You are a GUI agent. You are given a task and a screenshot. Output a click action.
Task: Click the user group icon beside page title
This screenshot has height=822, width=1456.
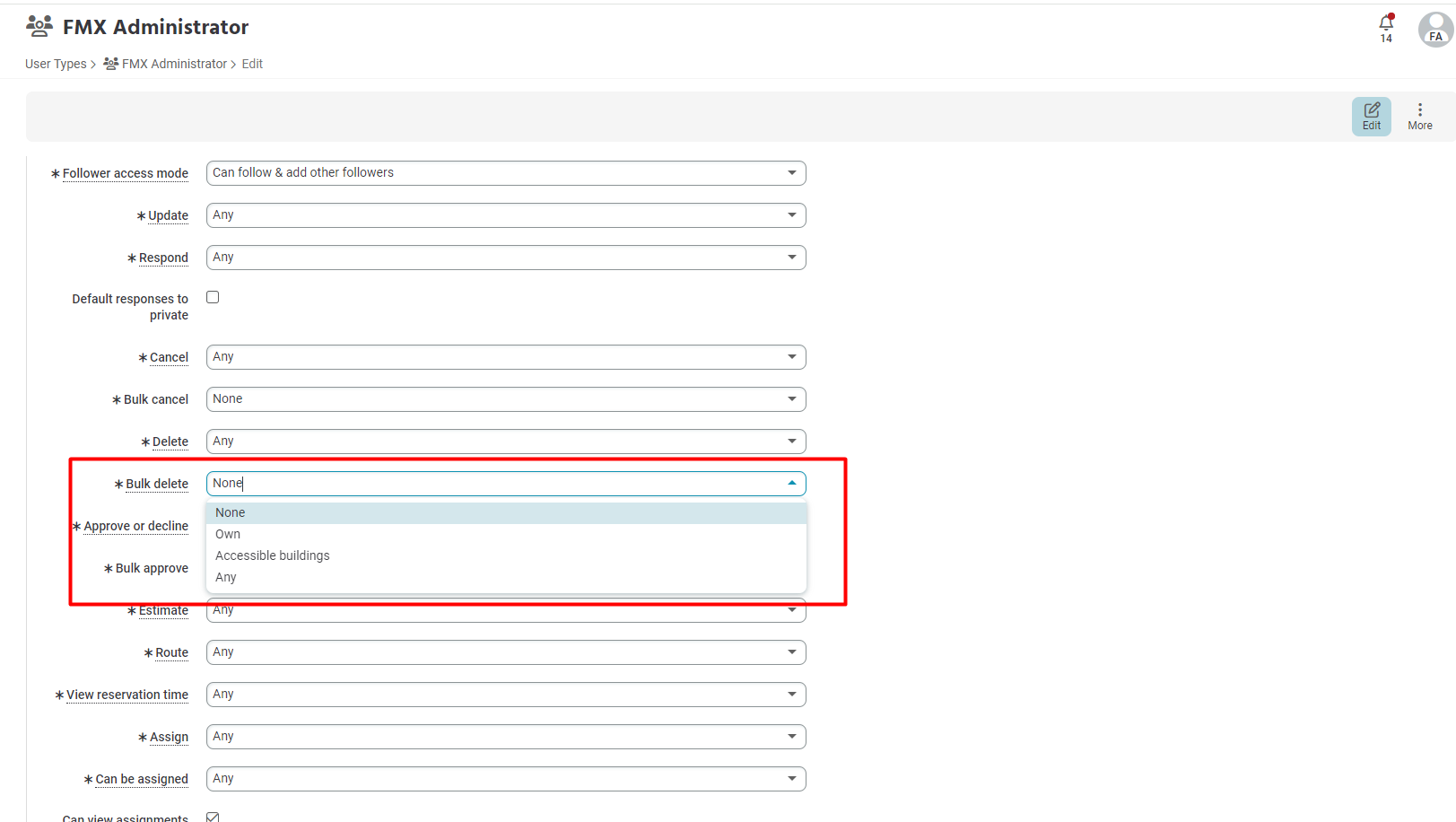[39, 26]
